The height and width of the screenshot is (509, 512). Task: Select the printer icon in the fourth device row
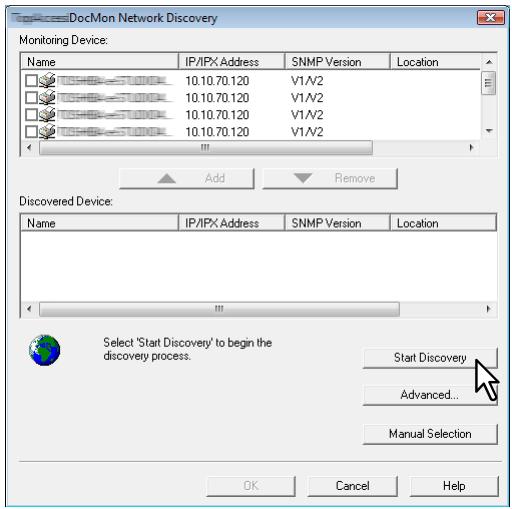tap(47, 131)
